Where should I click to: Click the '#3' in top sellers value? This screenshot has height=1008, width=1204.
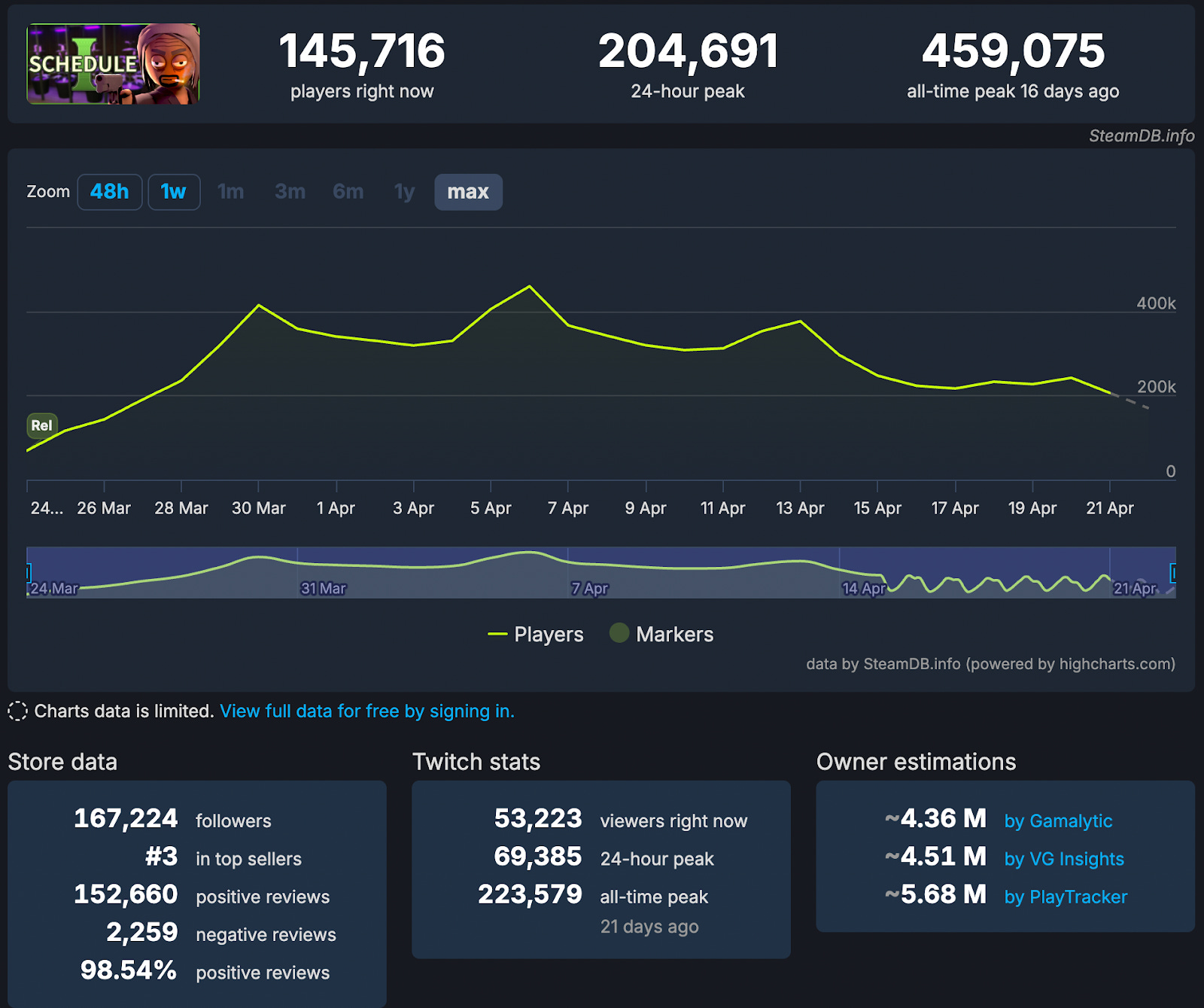tap(162, 857)
